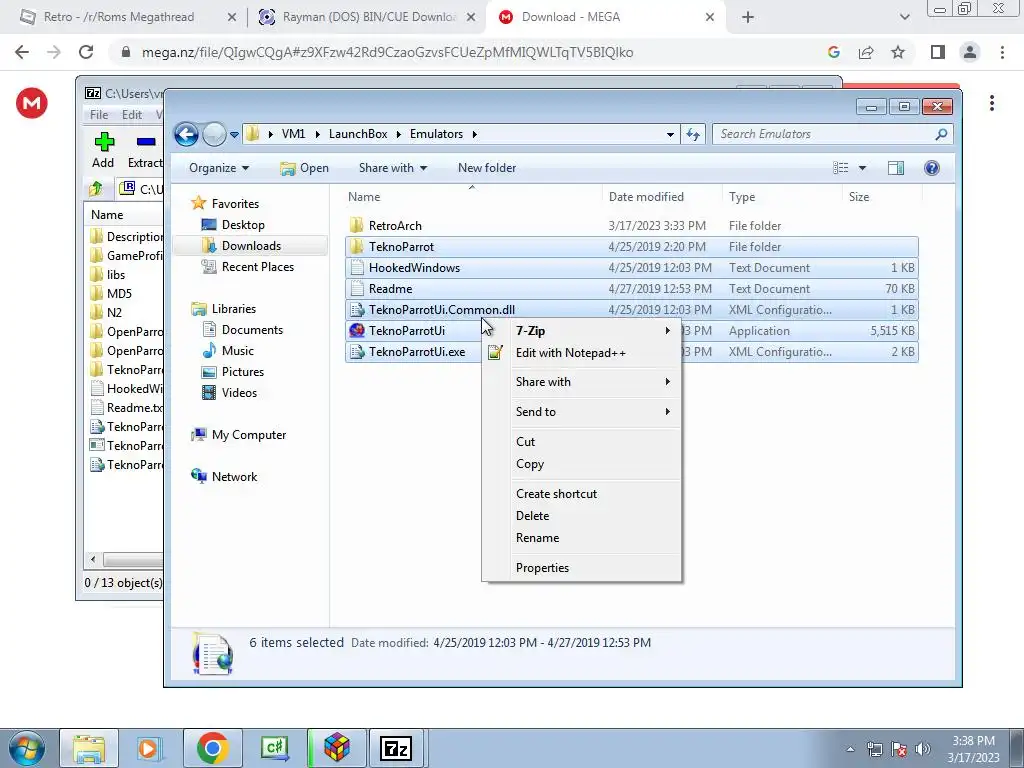1024x768 pixels.
Task: Toggle the preview pane icon
Action: pos(896,168)
